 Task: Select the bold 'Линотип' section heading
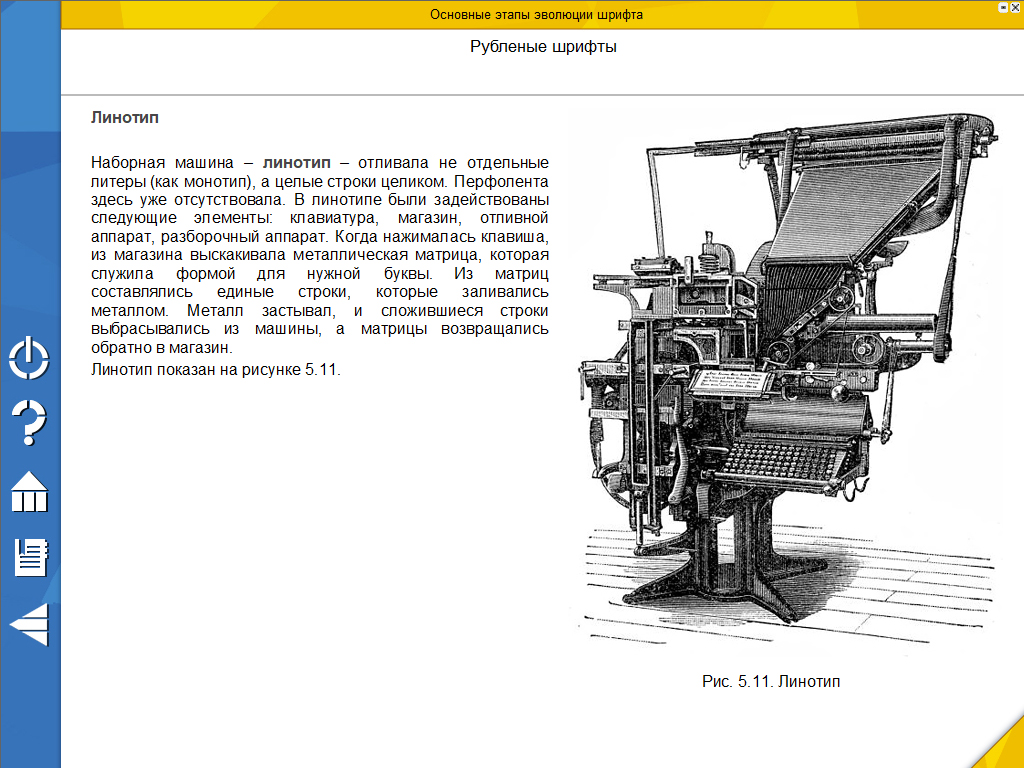point(125,117)
